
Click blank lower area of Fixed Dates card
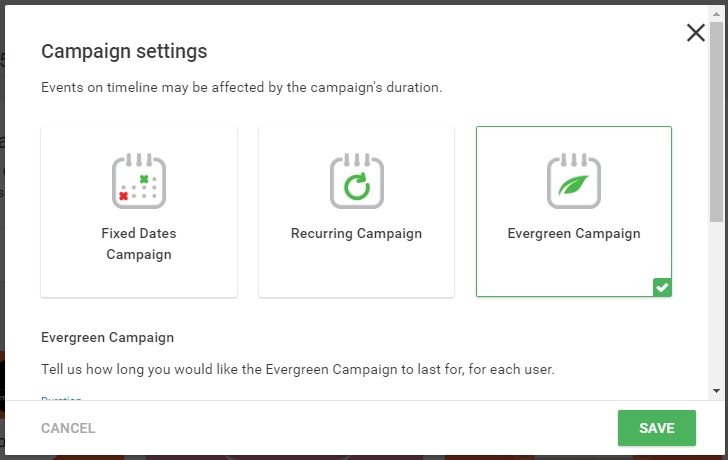[139, 281]
